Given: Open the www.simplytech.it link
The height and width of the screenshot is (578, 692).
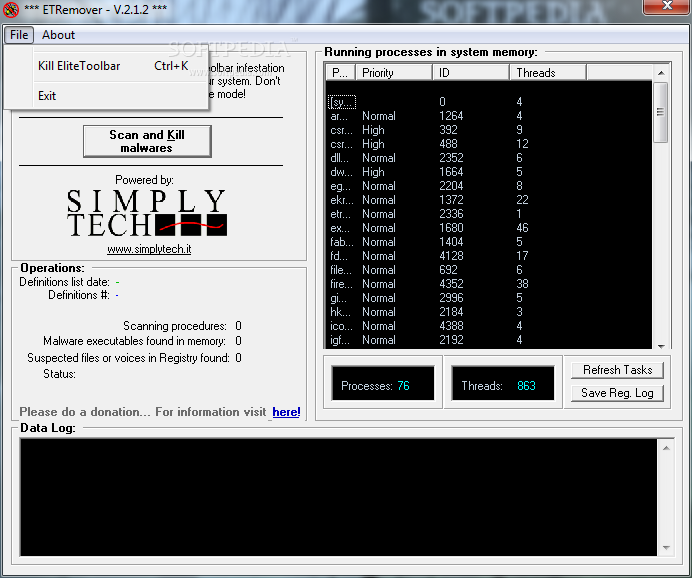Looking at the screenshot, I should pos(149,249).
